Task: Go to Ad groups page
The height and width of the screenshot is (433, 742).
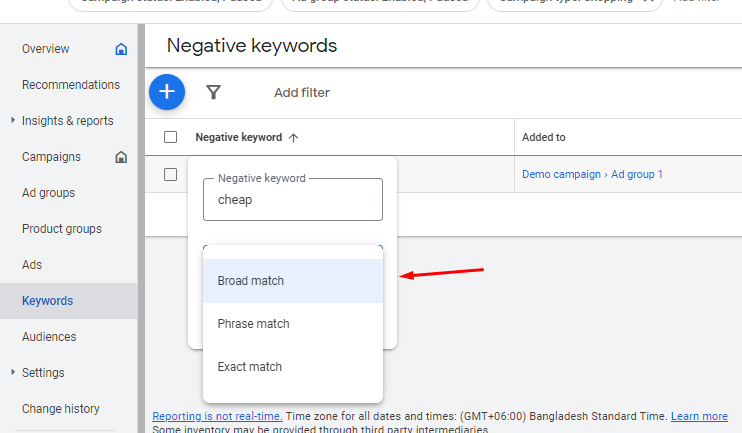Action: coord(48,193)
